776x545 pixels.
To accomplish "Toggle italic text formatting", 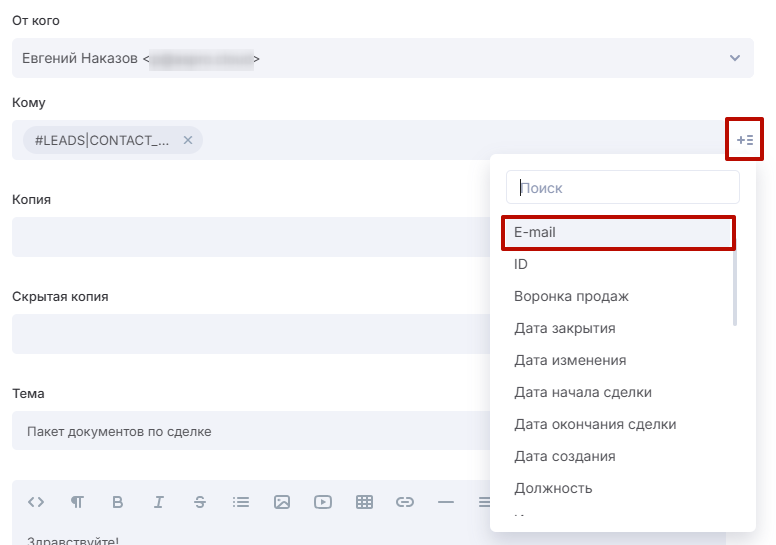I will [158, 502].
